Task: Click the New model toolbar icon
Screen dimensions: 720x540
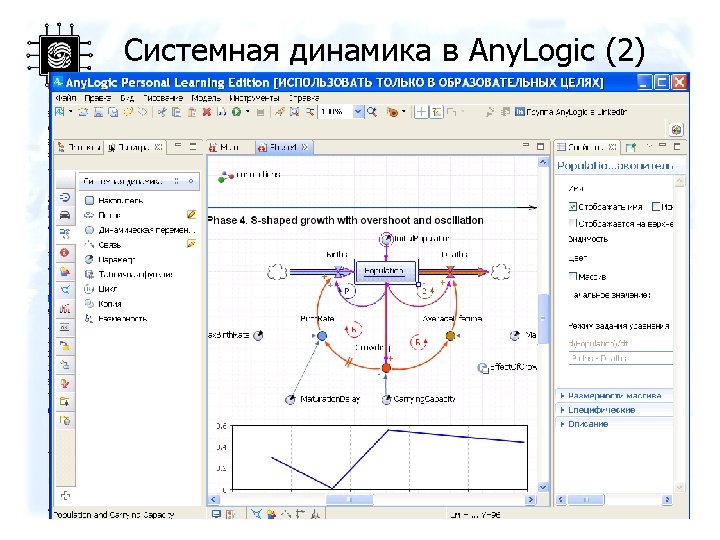Action: 60,112
